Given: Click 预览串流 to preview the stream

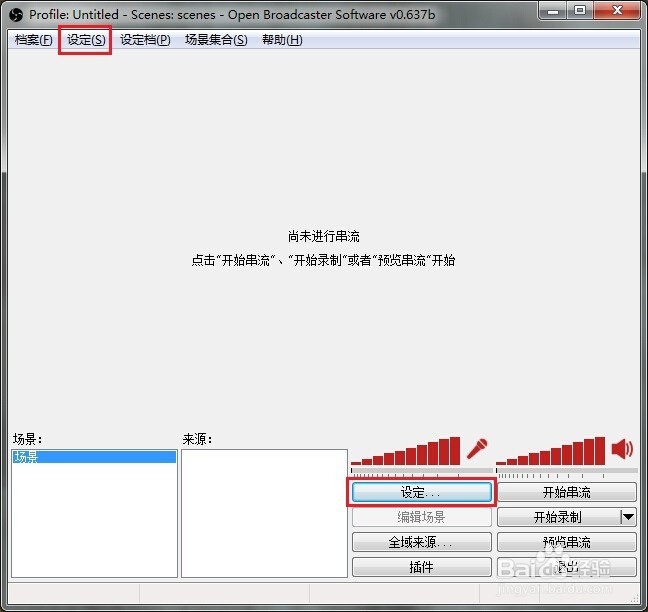Looking at the screenshot, I should (x=567, y=542).
